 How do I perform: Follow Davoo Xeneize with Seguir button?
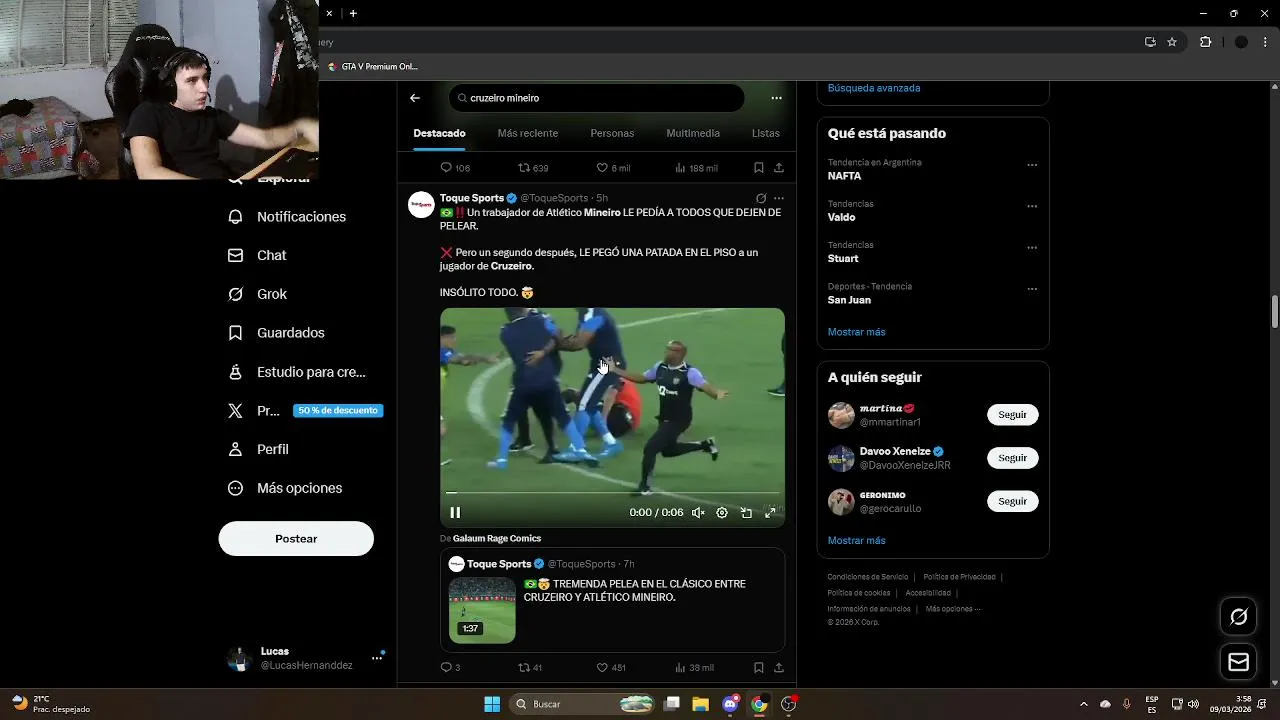(x=1012, y=458)
